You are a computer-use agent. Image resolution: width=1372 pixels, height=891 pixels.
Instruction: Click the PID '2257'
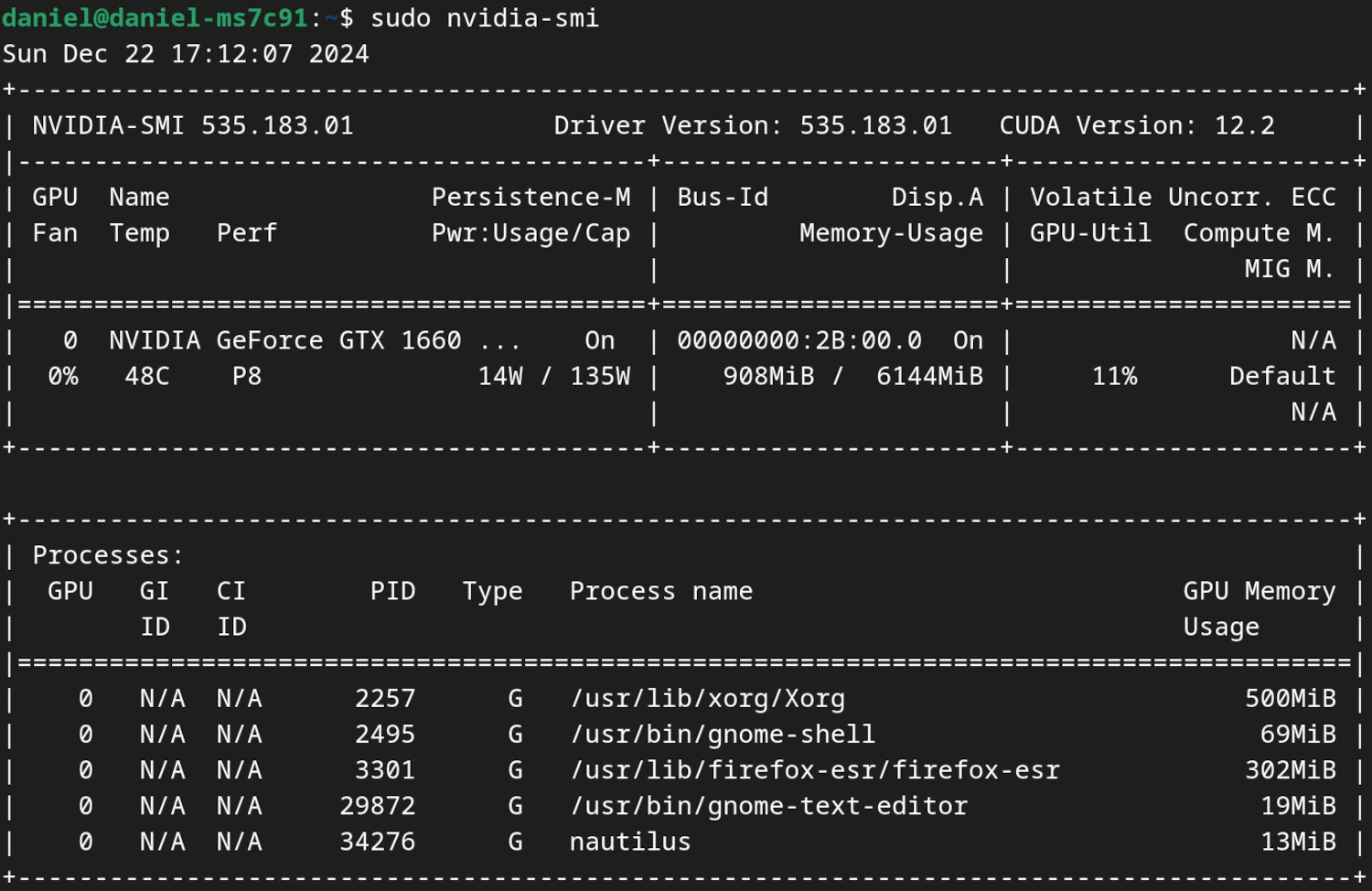tap(385, 699)
